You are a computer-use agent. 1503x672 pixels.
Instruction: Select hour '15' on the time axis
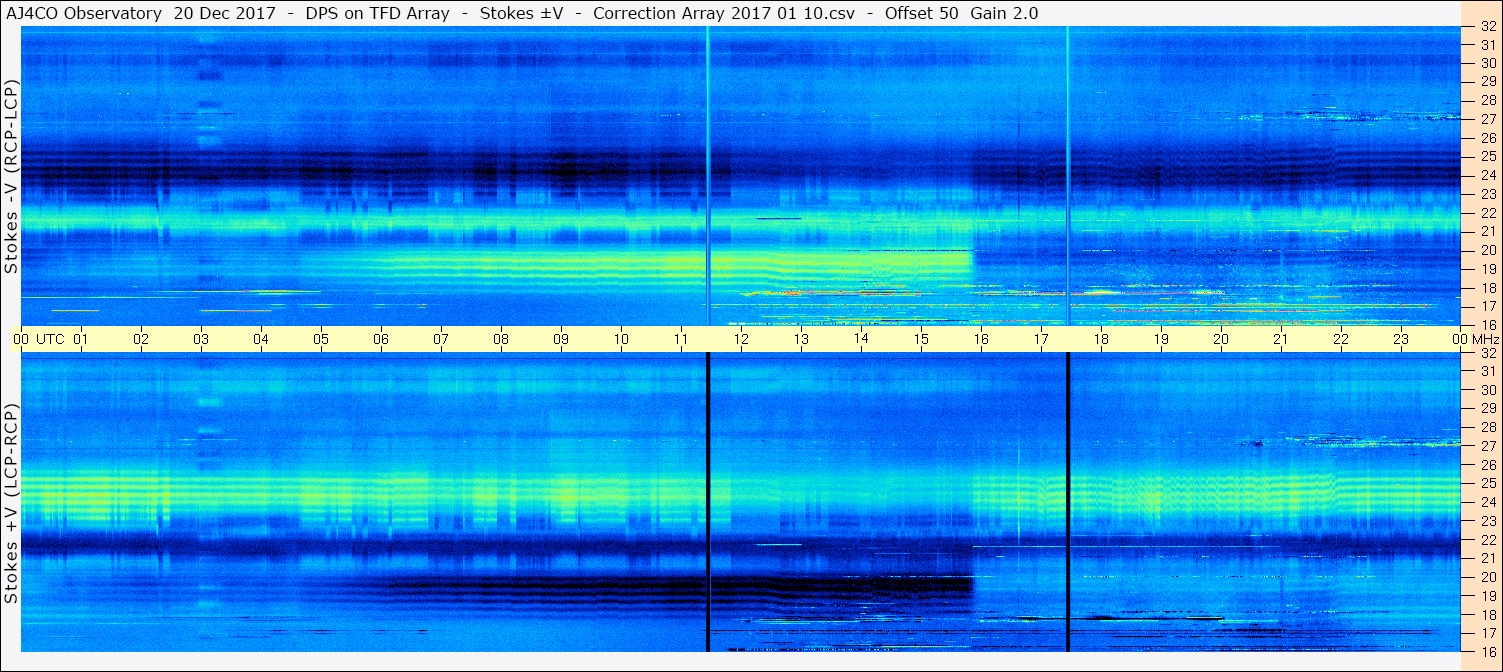pos(921,339)
